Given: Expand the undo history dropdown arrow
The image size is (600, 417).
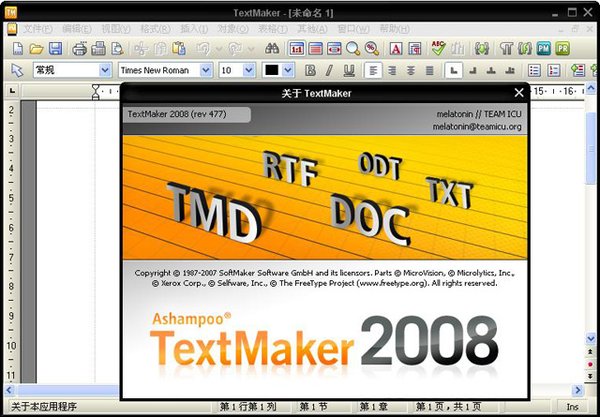Looking at the screenshot, I should (218, 49).
